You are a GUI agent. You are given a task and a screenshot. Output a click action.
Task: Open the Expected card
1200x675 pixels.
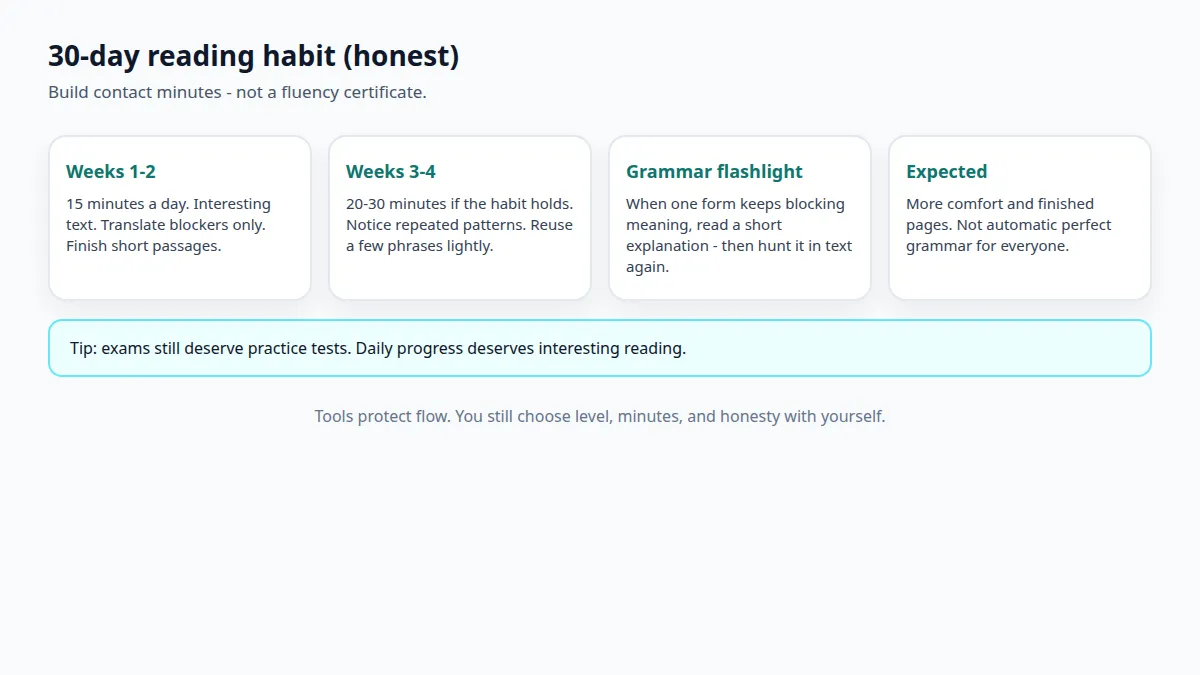[x=1020, y=218]
